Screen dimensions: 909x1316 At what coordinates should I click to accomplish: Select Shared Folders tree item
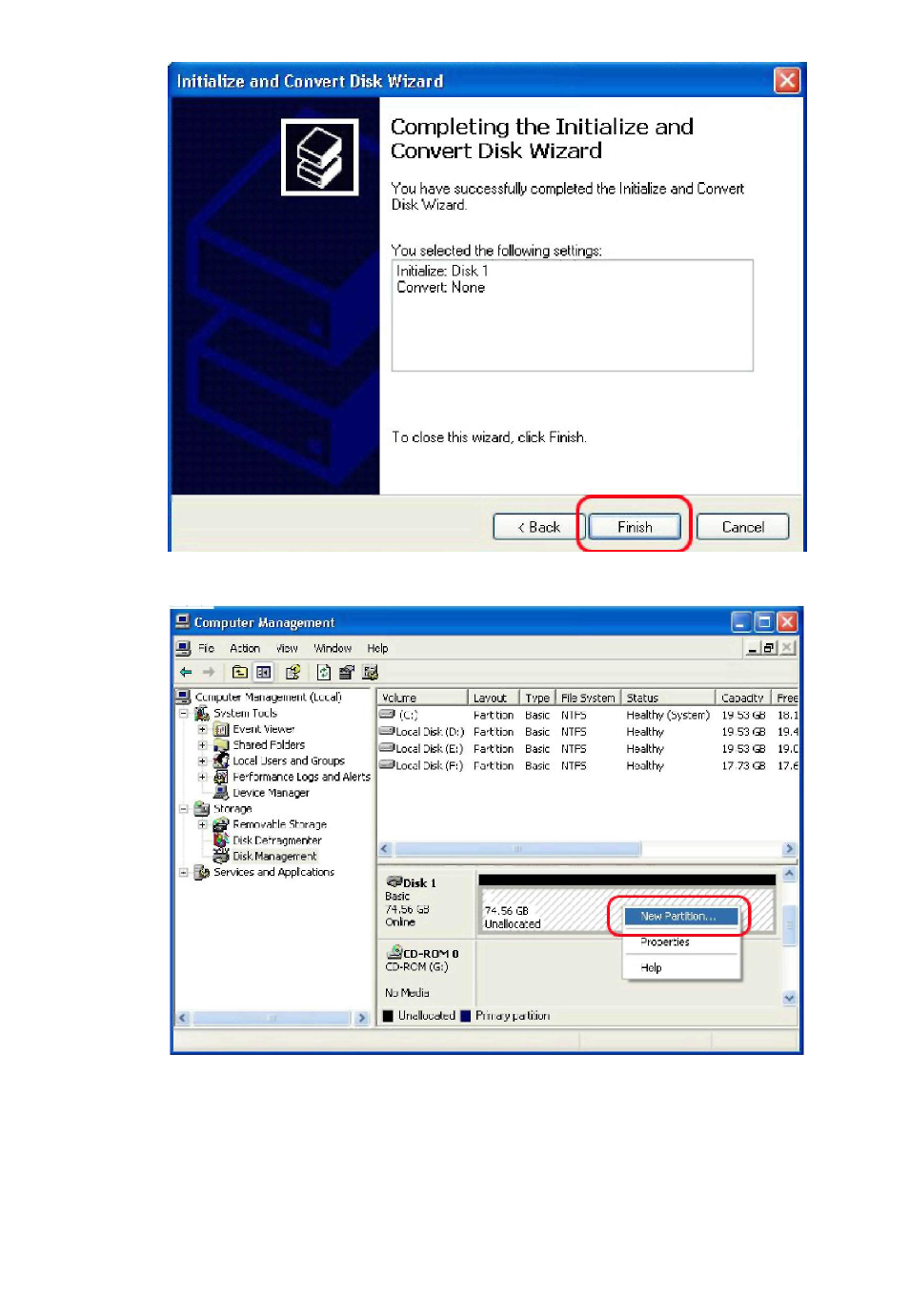269,745
